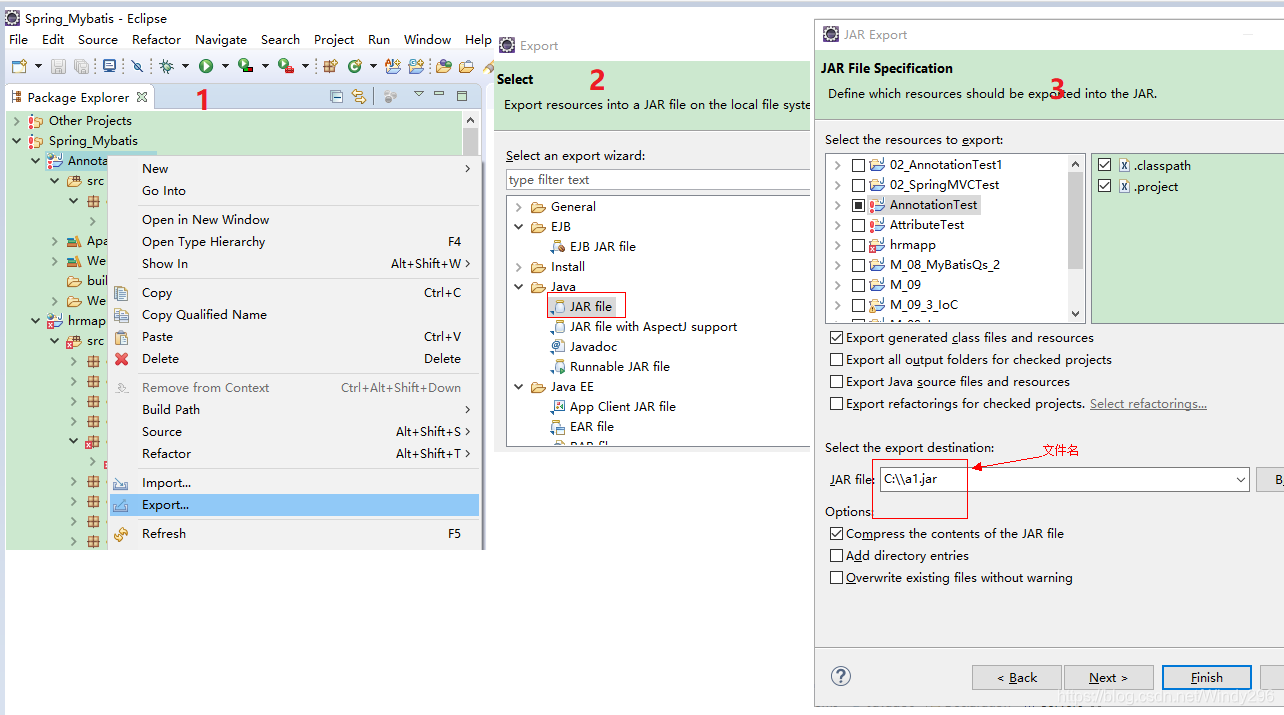Click the < Back button
This screenshot has height=715, width=1284.
click(1017, 678)
